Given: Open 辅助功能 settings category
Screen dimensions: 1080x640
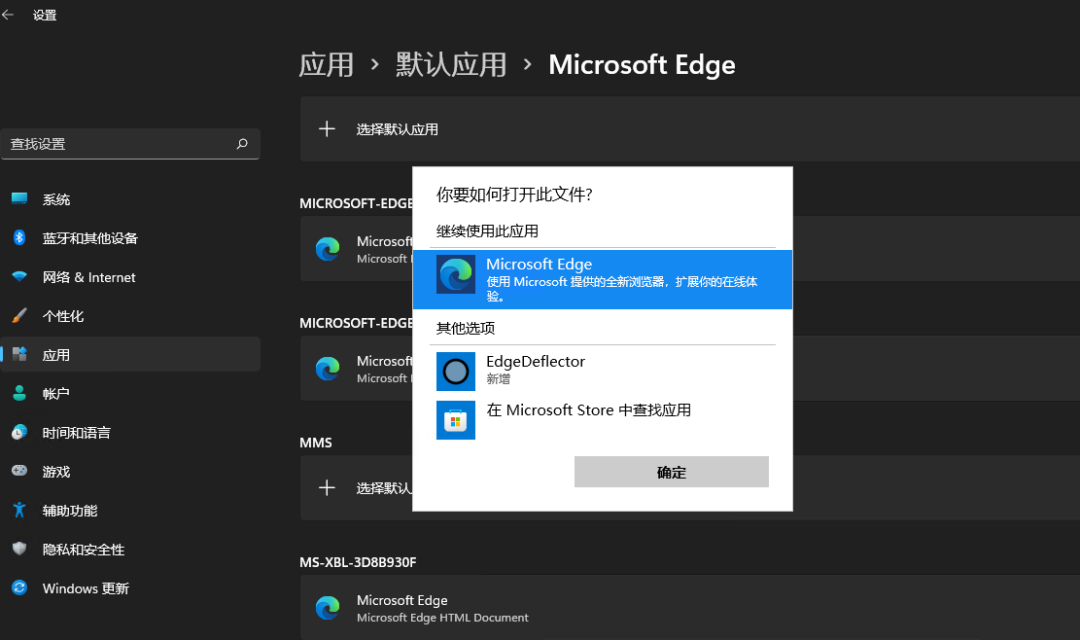Looking at the screenshot, I should [x=130, y=510].
